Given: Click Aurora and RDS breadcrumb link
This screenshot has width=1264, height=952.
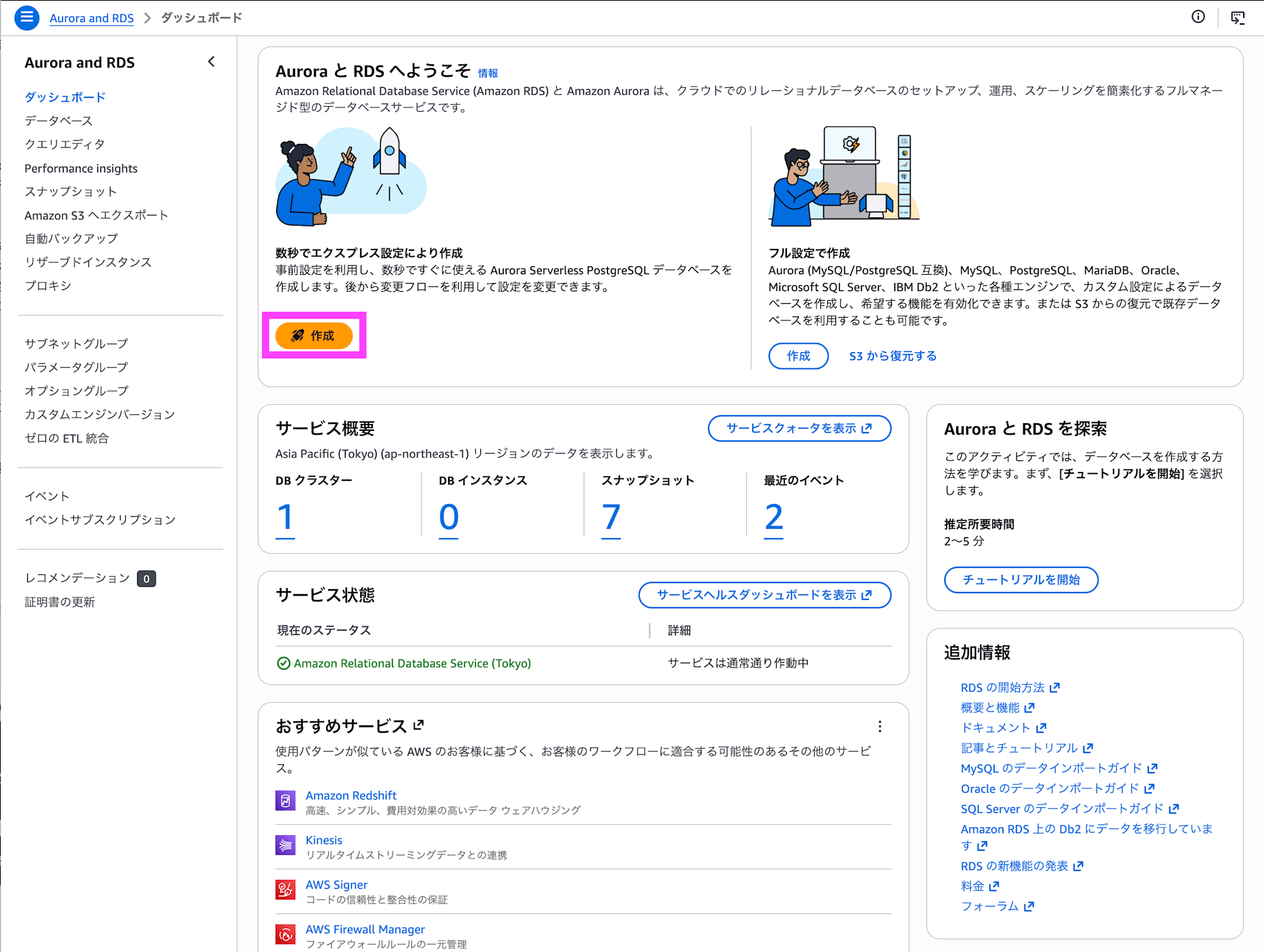Looking at the screenshot, I should click(92, 18).
